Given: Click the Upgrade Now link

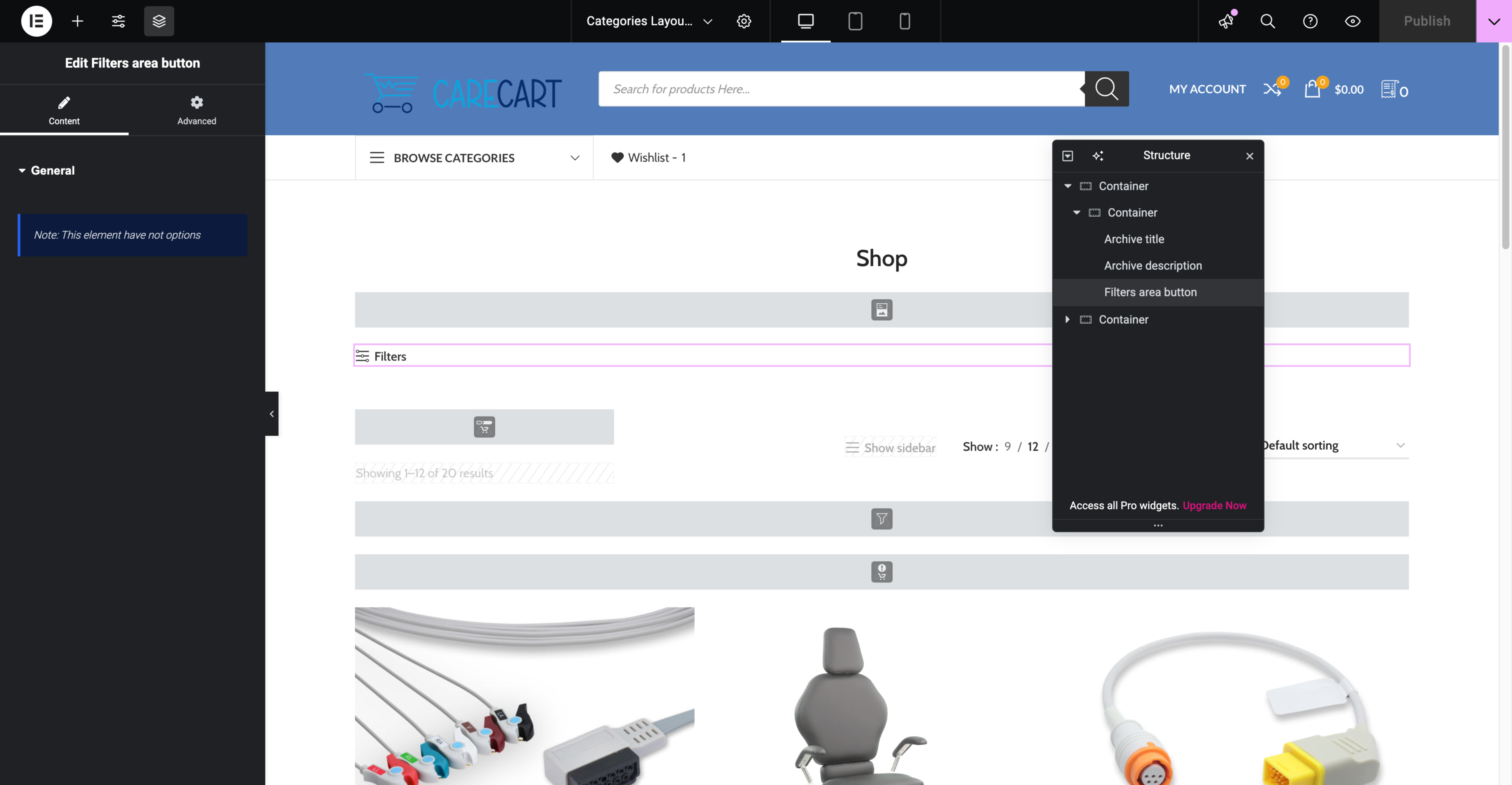Looking at the screenshot, I should click(x=1214, y=505).
